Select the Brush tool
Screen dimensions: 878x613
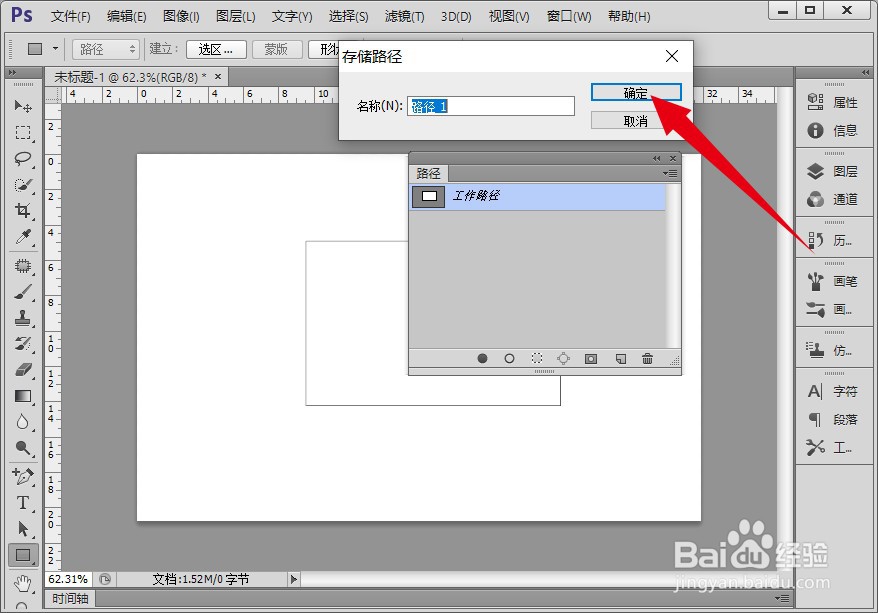click(23, 292)
